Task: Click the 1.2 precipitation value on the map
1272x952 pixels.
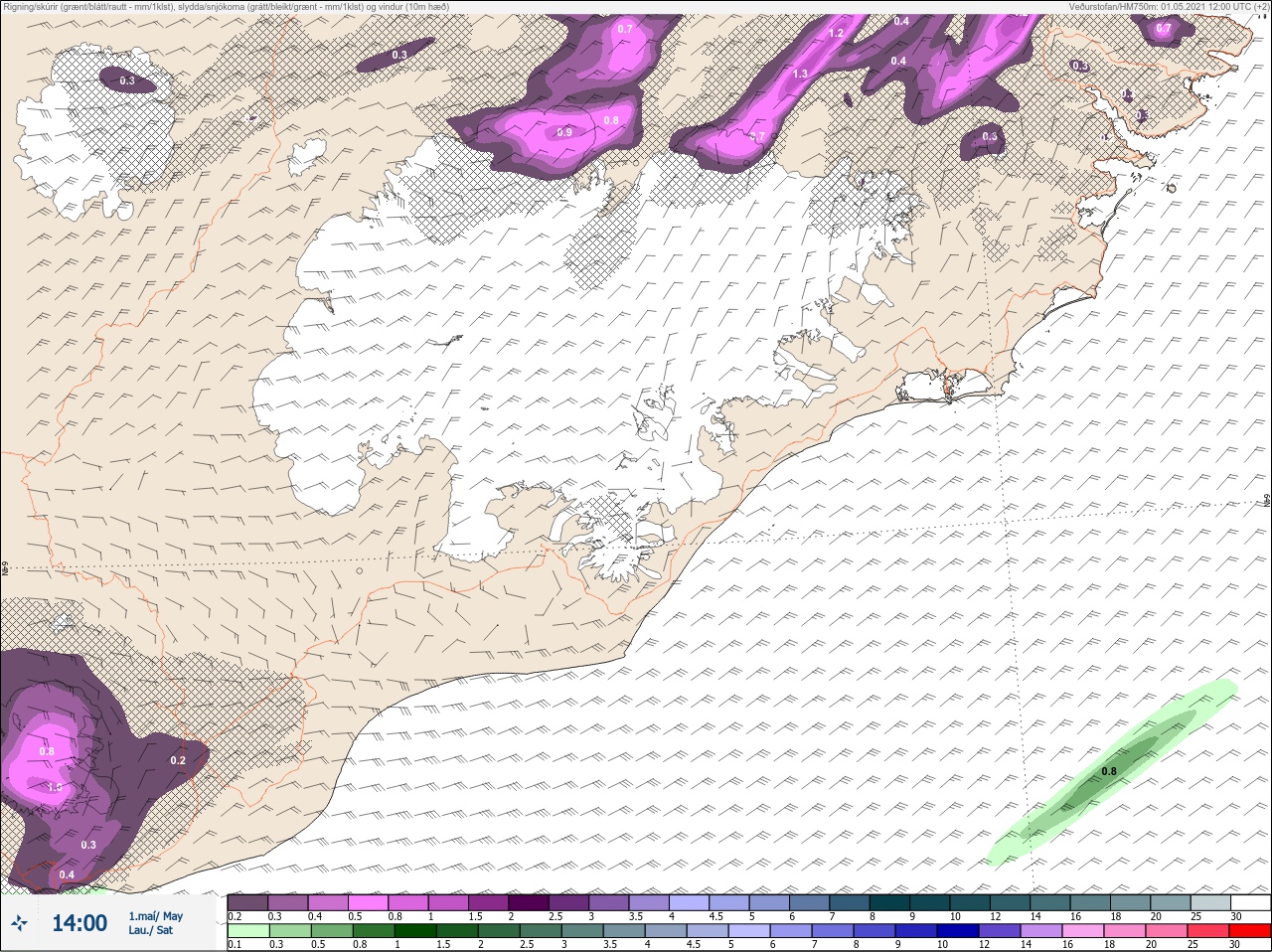Action: pos(836,34)
